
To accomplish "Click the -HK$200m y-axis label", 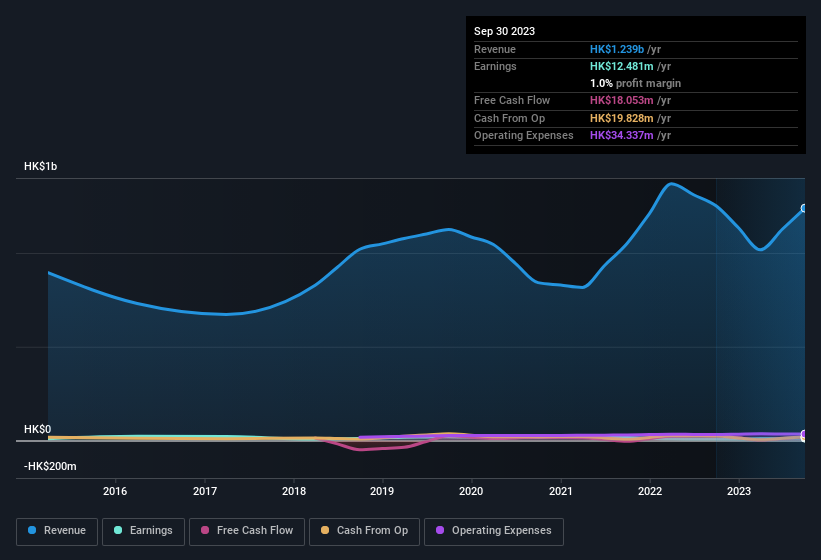I will click(50, 466).
